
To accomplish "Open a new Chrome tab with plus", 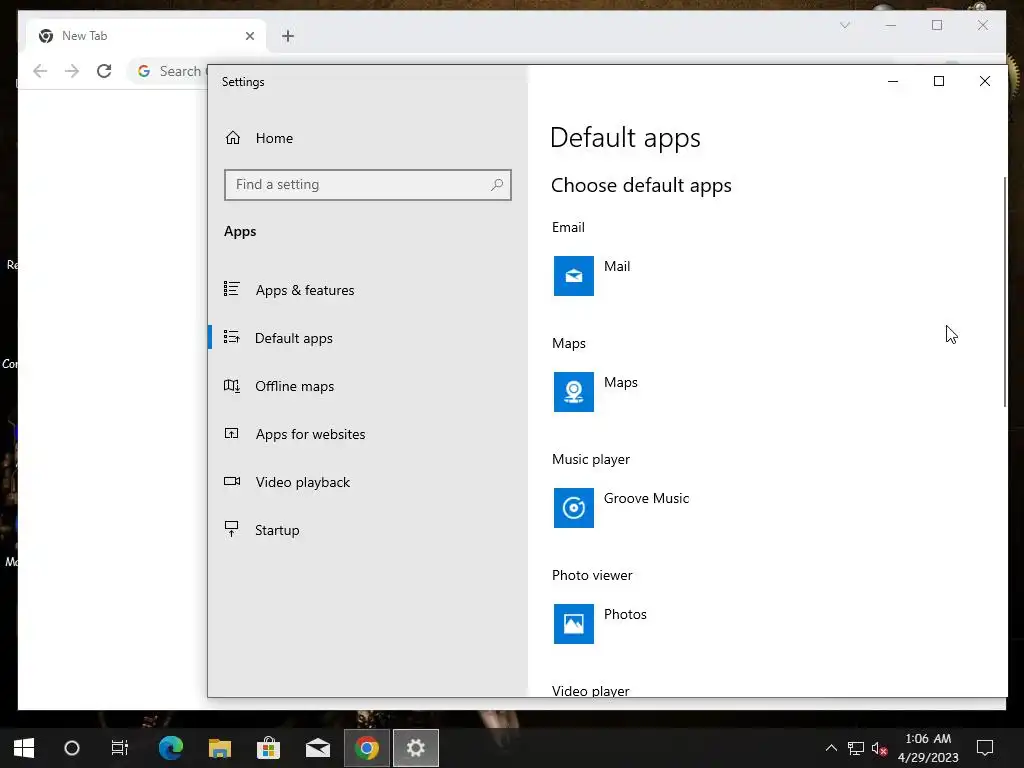I will (288, 36).
